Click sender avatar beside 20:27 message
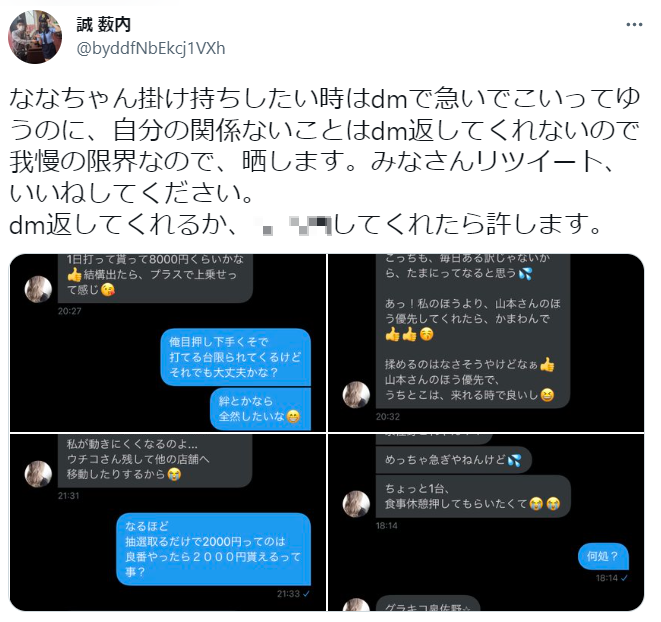Viewport: 661px width, 622px height. 38,289
